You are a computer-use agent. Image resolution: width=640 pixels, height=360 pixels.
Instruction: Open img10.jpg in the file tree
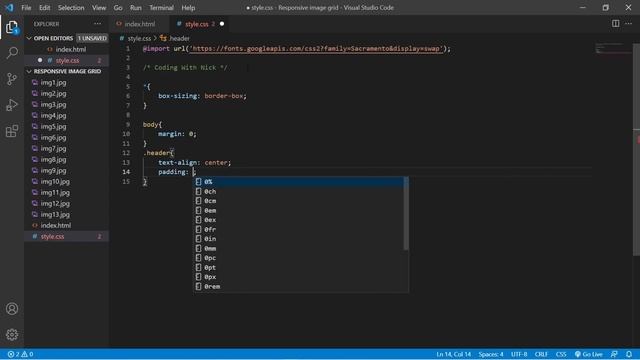[67, 182]
